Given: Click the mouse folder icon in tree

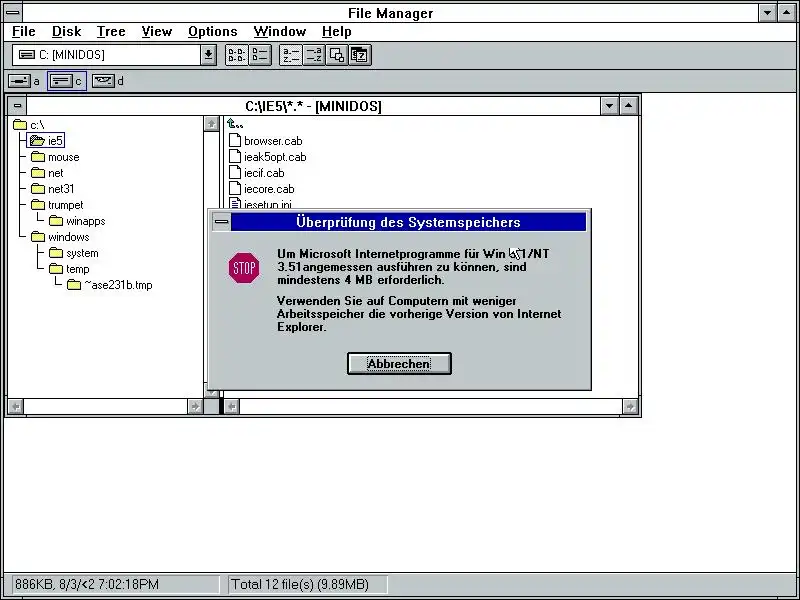Looking at the screenshot, I should (38, 157).
